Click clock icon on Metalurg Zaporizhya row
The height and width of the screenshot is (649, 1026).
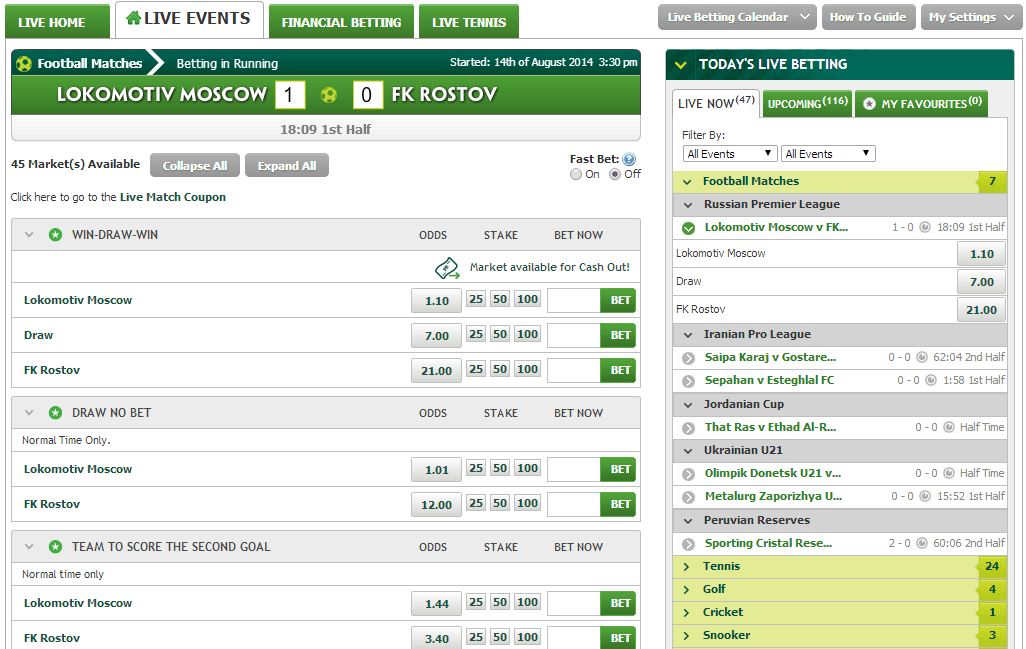coord(925,496)
